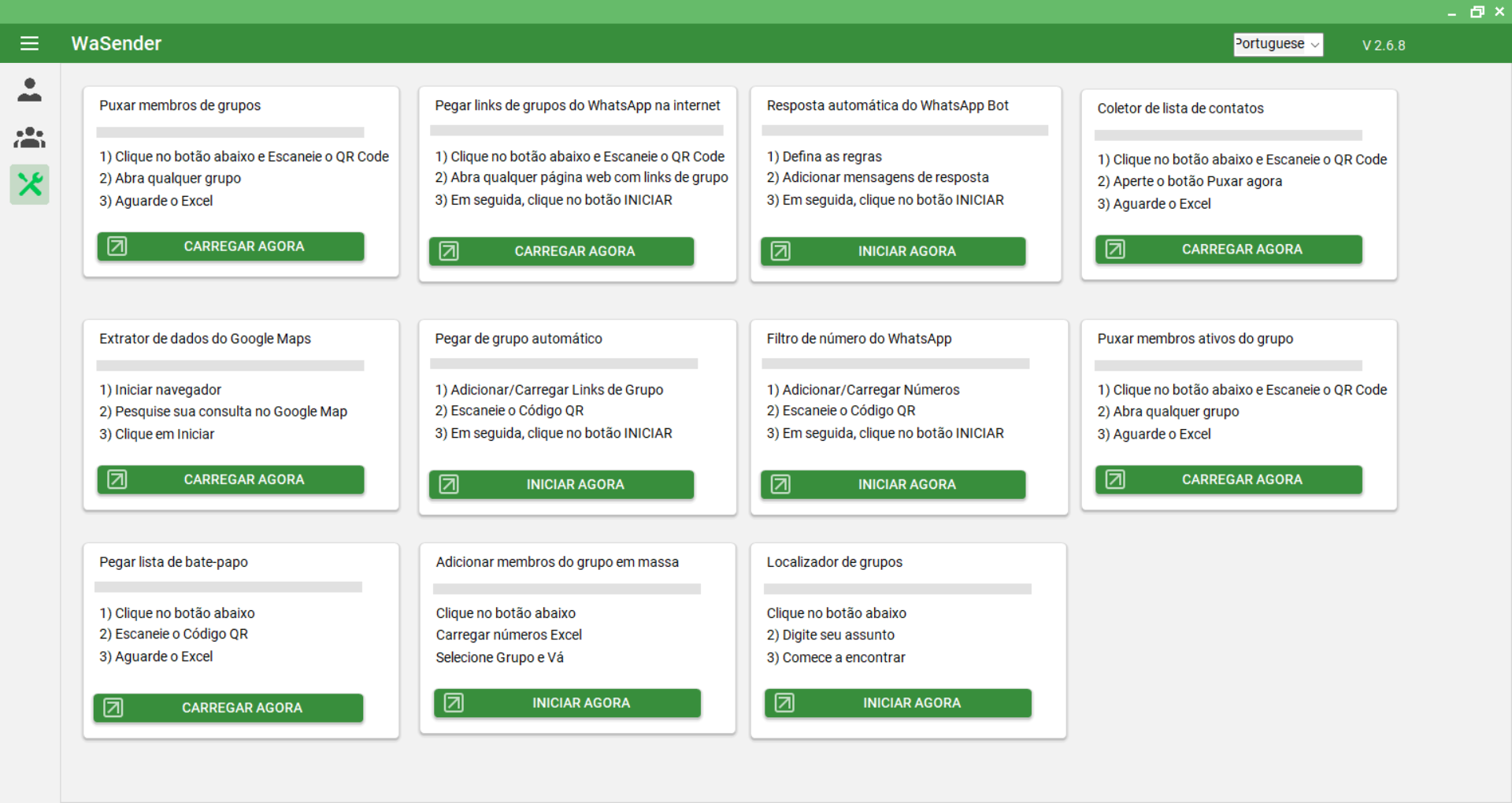Click the progress bar under Extrator de dados
The height and width of the screenshot is (803, 1512).
pos(230,365)
